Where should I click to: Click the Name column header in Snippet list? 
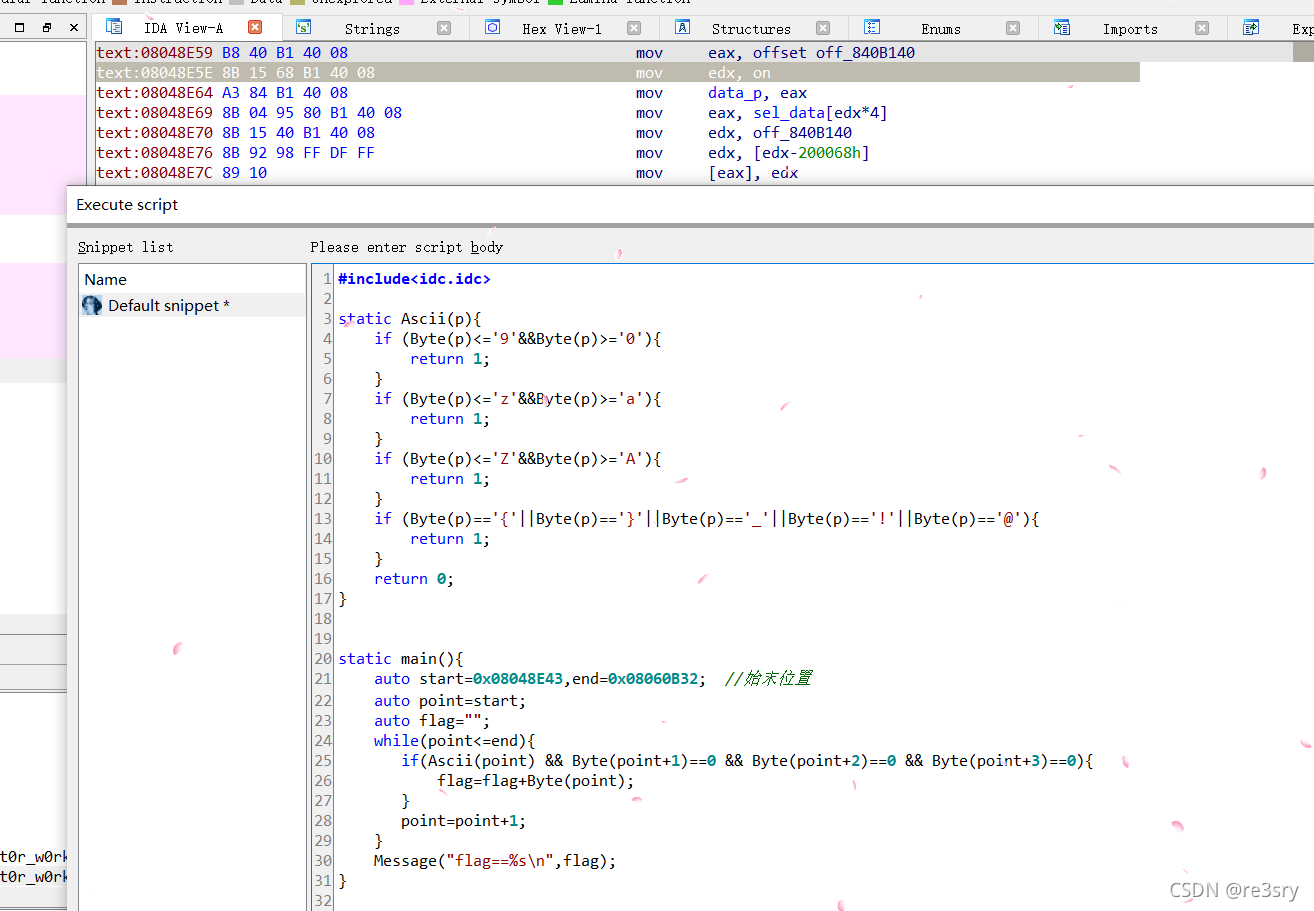[x=105, y=279]
